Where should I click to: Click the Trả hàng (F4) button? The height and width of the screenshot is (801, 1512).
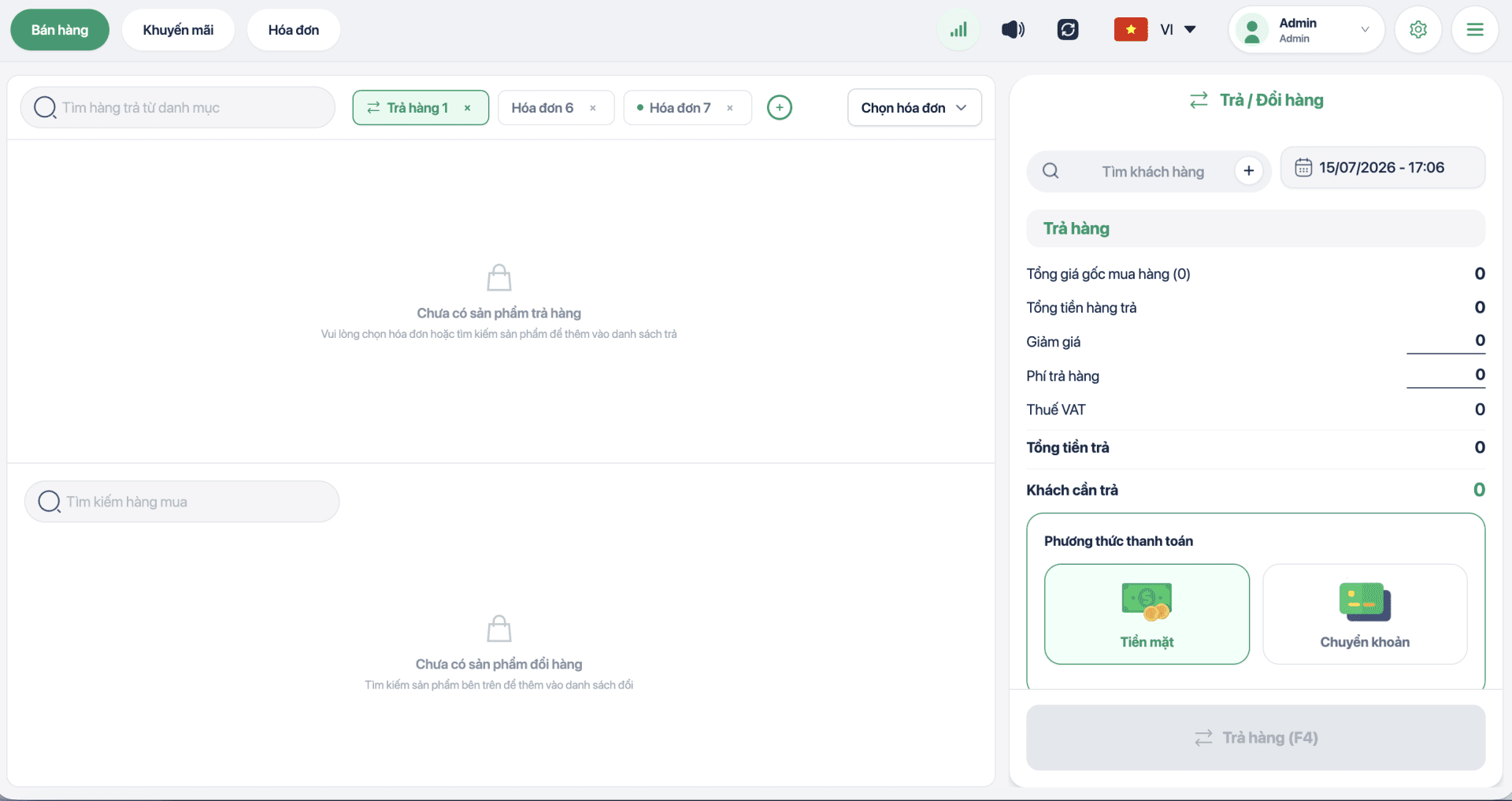tap(1255, 737)
